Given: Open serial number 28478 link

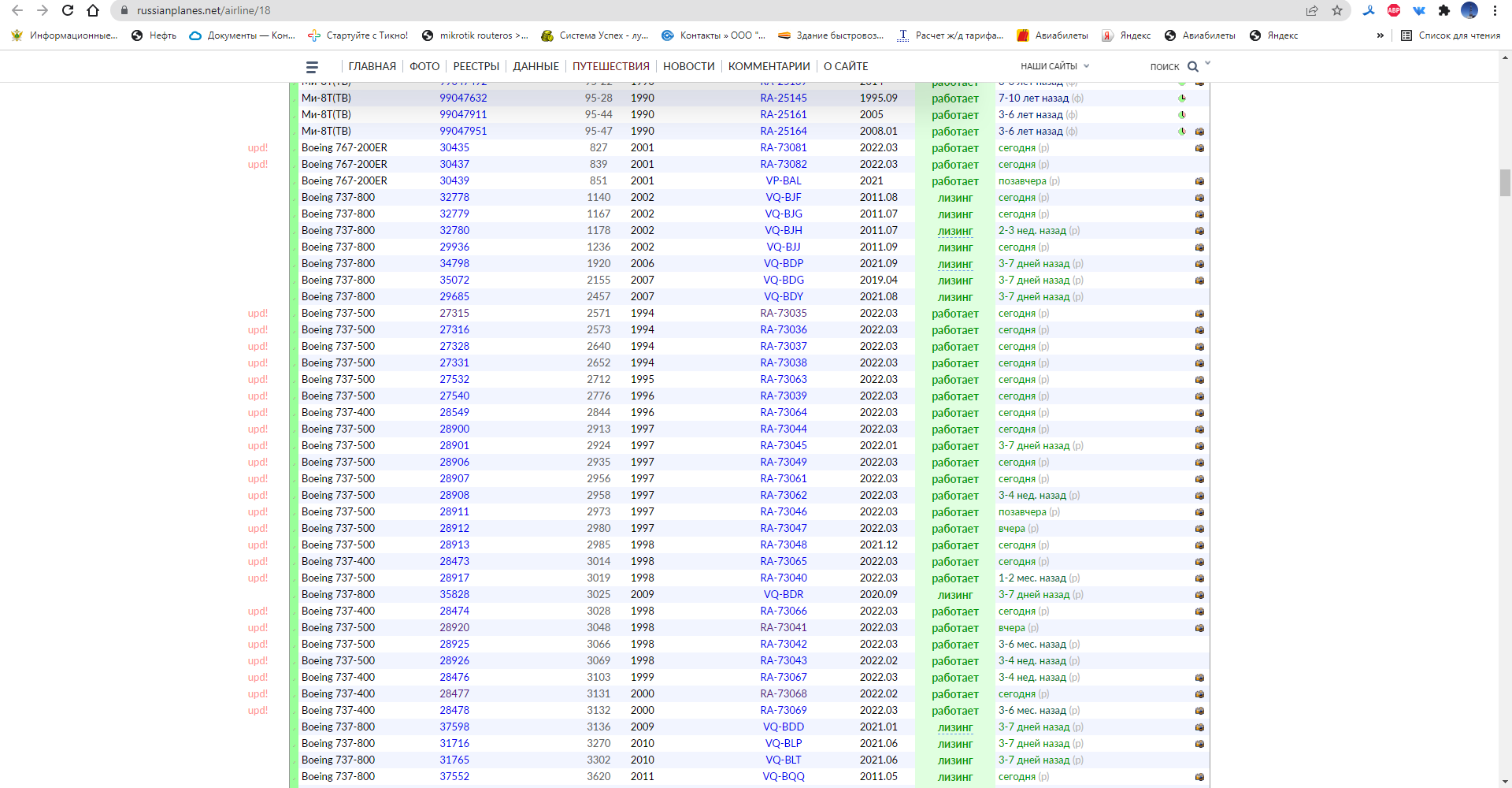Looking at the screenshot, I should [454, 710].
